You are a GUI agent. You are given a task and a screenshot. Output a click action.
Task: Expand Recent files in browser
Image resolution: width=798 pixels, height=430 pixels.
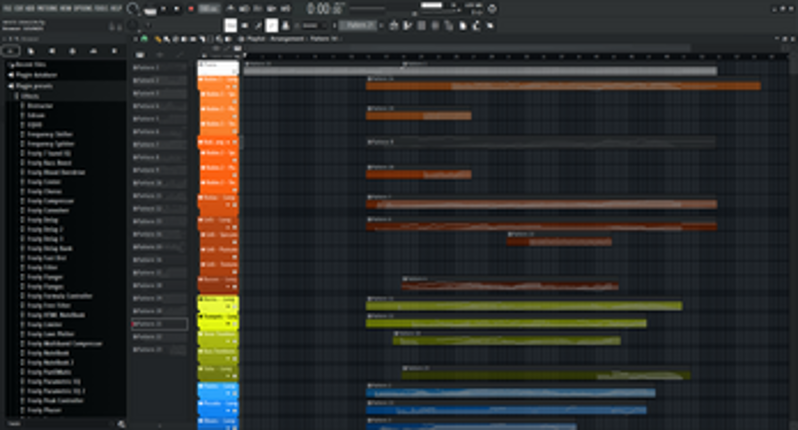(x=30, y=65)
